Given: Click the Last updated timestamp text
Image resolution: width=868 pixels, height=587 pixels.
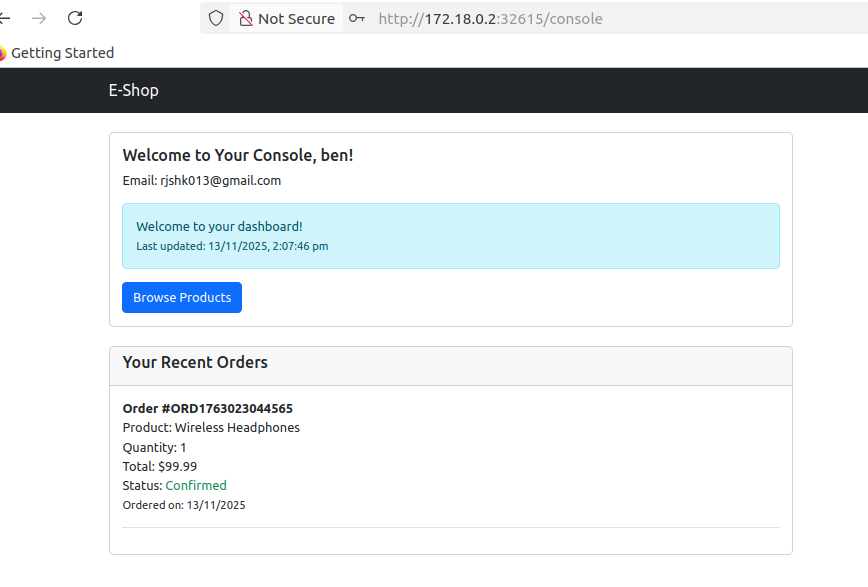Looking at the screenshot, I should 232,246.
